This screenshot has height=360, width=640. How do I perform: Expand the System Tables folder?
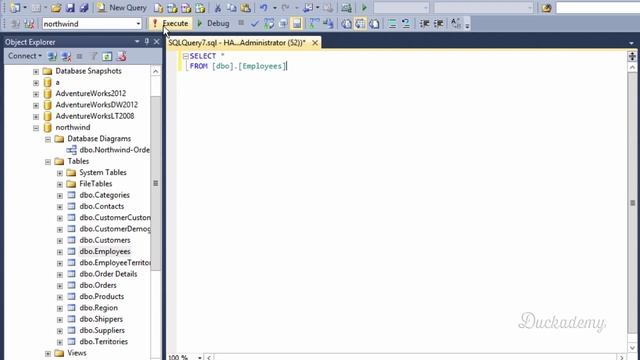(x=60, y=173)
